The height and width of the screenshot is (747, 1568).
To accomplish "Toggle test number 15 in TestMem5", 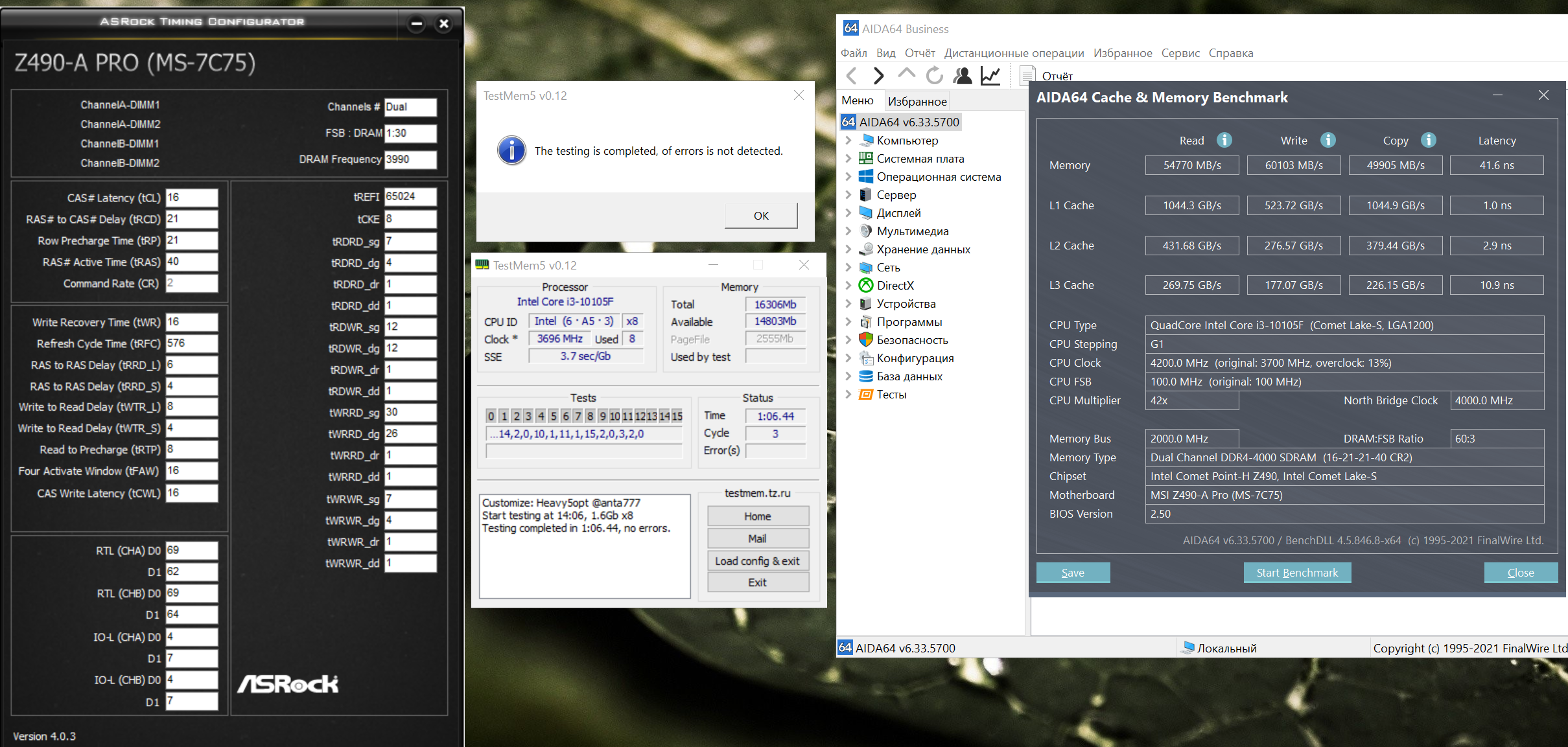I will click(x=677, y=416).
